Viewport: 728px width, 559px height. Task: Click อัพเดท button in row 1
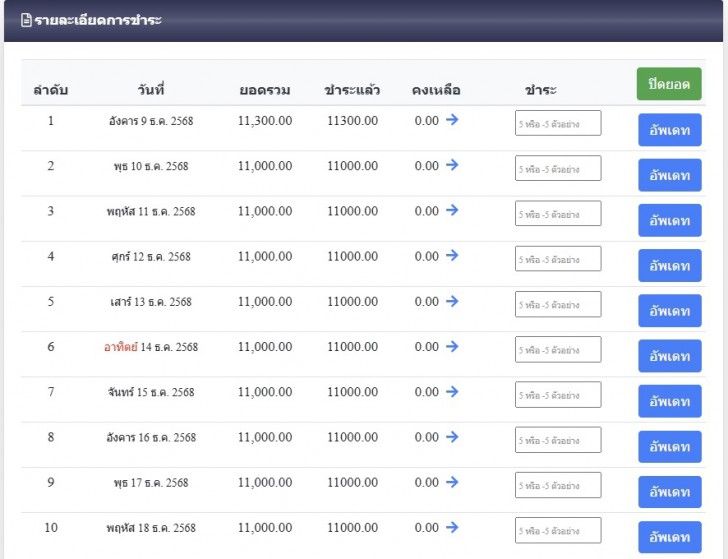pyautogui.click(x=670, y=130)
